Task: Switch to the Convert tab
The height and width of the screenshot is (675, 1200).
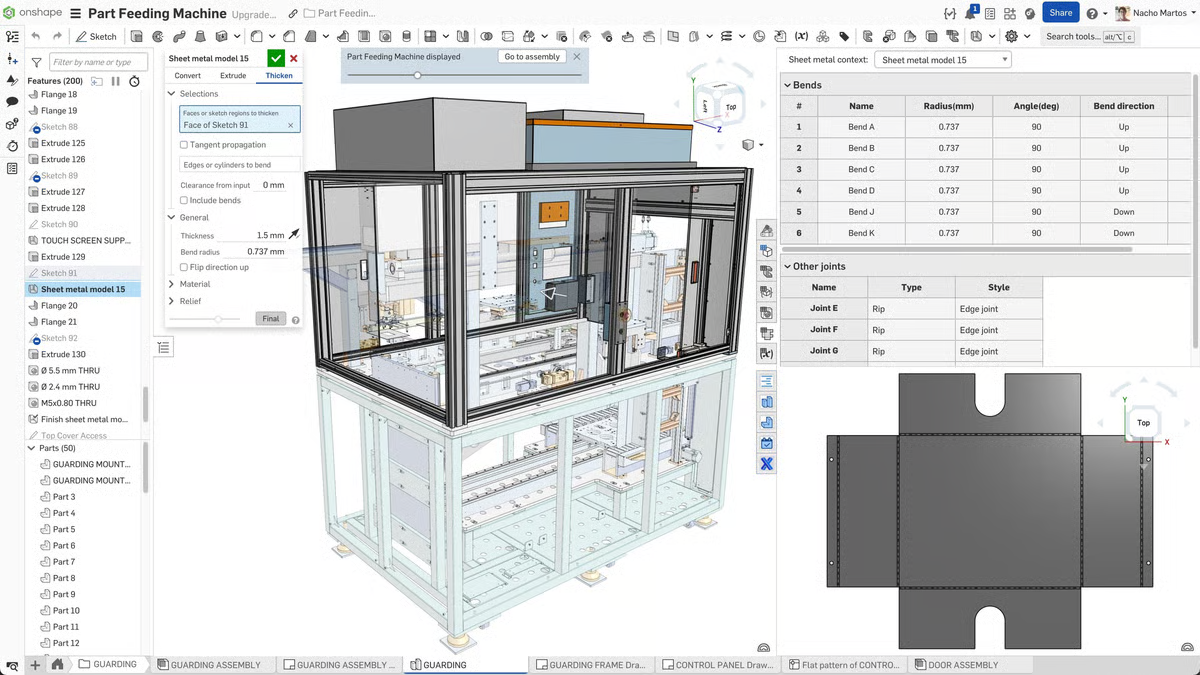Action: [187, 76]
